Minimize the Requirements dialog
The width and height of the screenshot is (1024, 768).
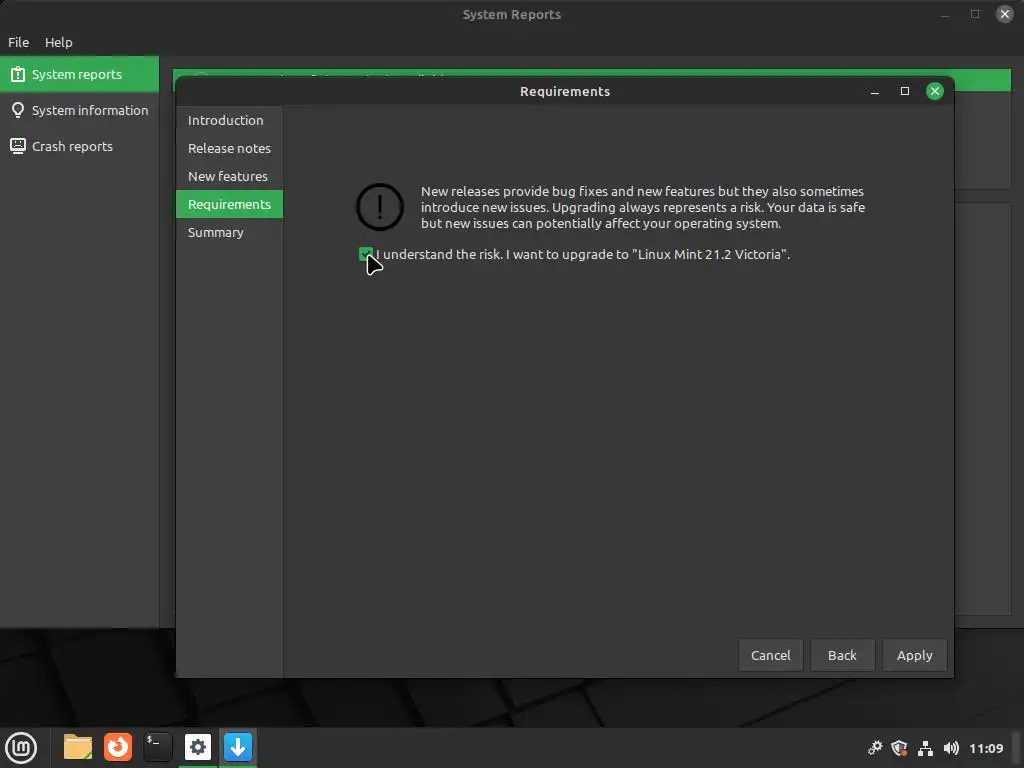(874, 91)
